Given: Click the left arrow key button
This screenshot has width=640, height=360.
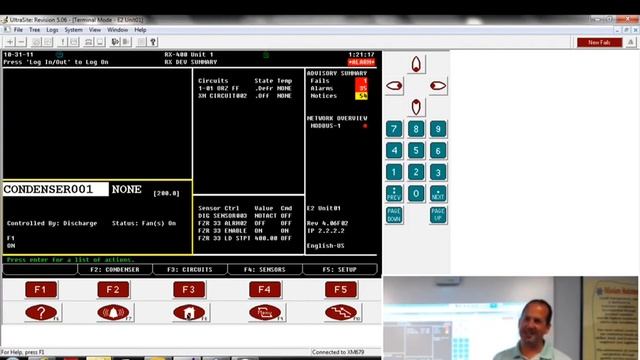Looking at the screenshot, I should point(394,86).
